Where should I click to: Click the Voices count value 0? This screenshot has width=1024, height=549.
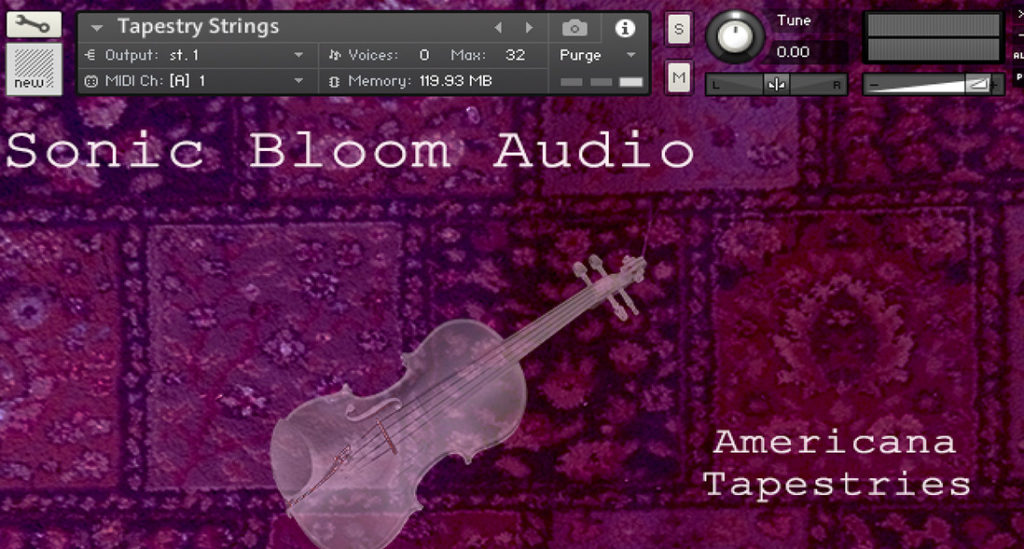(424, 55)
